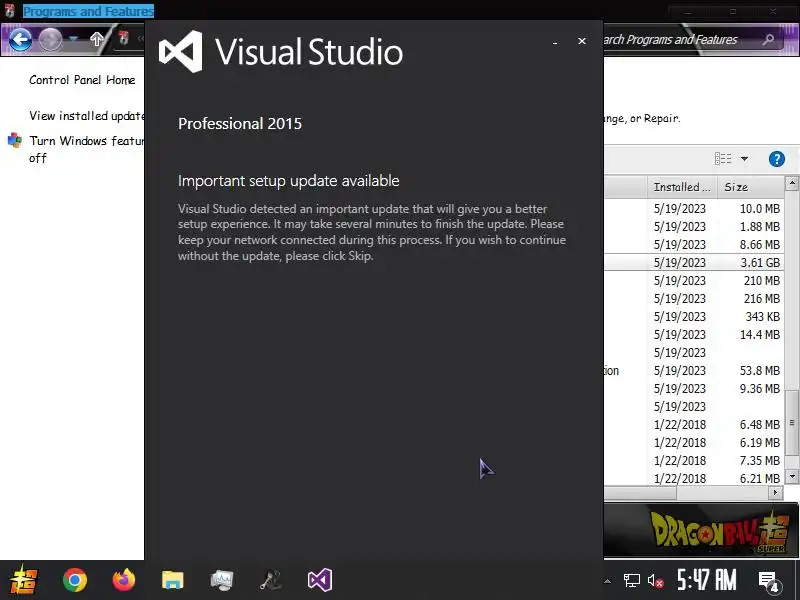Launch Google Chrome from the taskbar
The width and height of the screenshot is (800, 600).
coord(74,580)
